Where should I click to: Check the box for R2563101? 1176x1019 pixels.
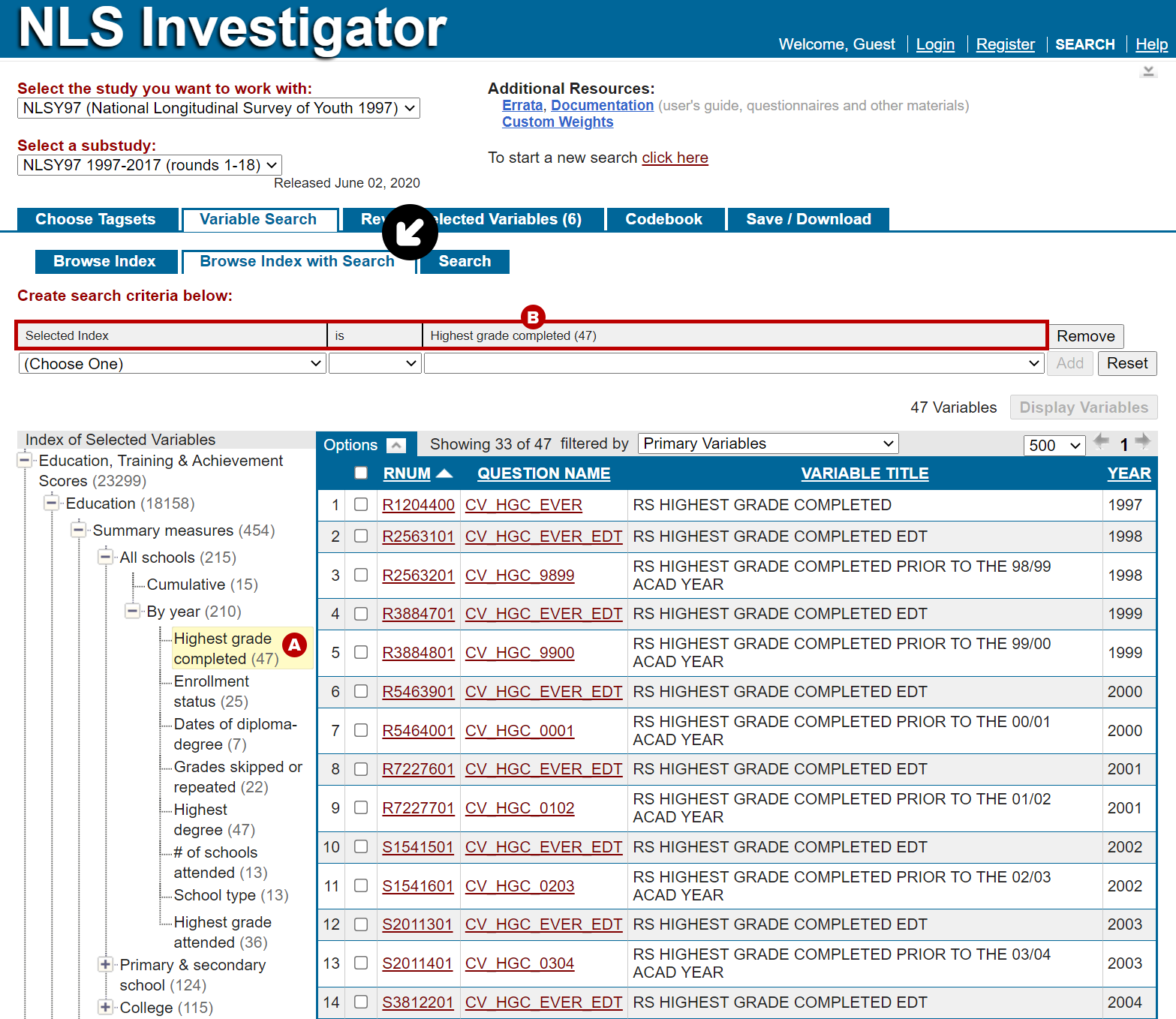pos(361,536)
